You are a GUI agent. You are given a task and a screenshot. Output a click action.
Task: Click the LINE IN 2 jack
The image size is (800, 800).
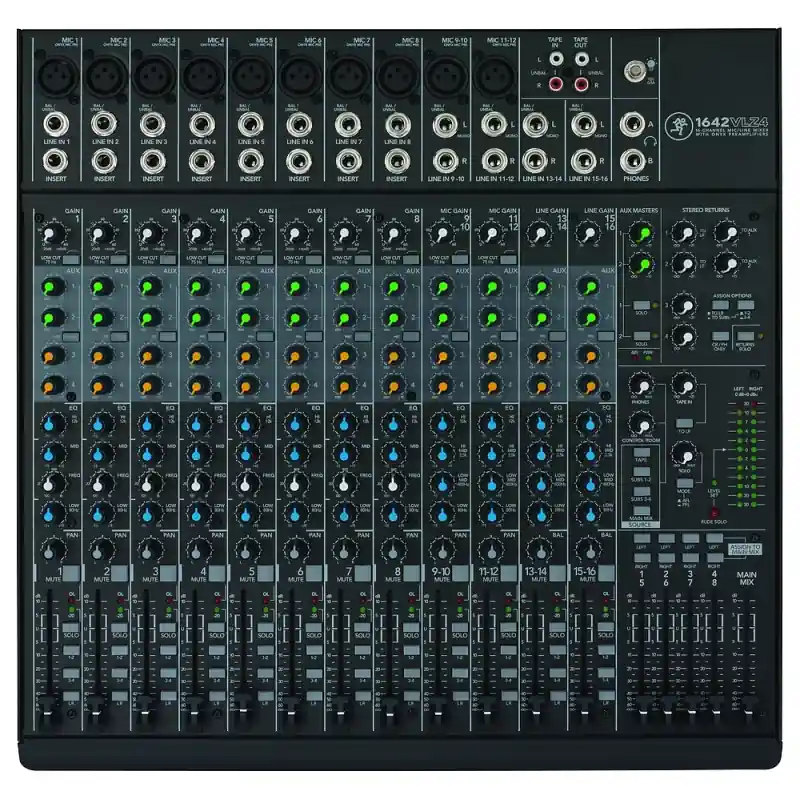tap(104, 123)
